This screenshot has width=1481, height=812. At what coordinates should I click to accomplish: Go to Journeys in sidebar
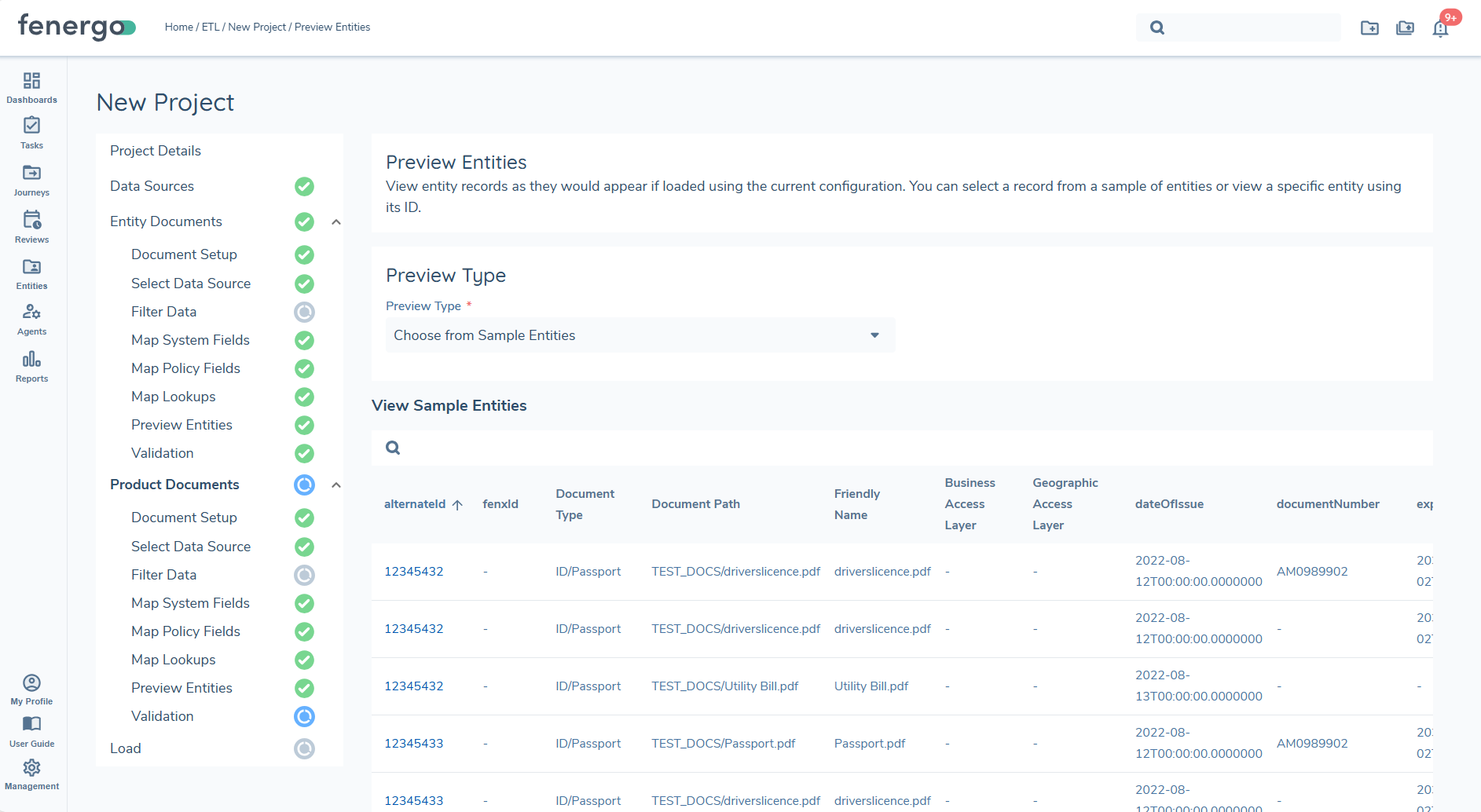tap(31, 179)
